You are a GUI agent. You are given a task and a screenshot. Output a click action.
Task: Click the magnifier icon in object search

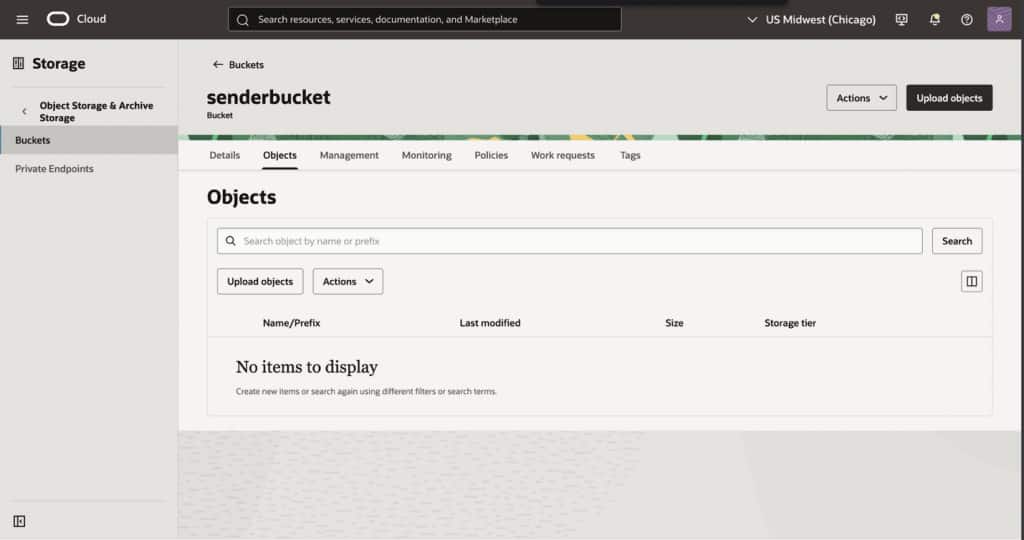(x=231, y=241)
